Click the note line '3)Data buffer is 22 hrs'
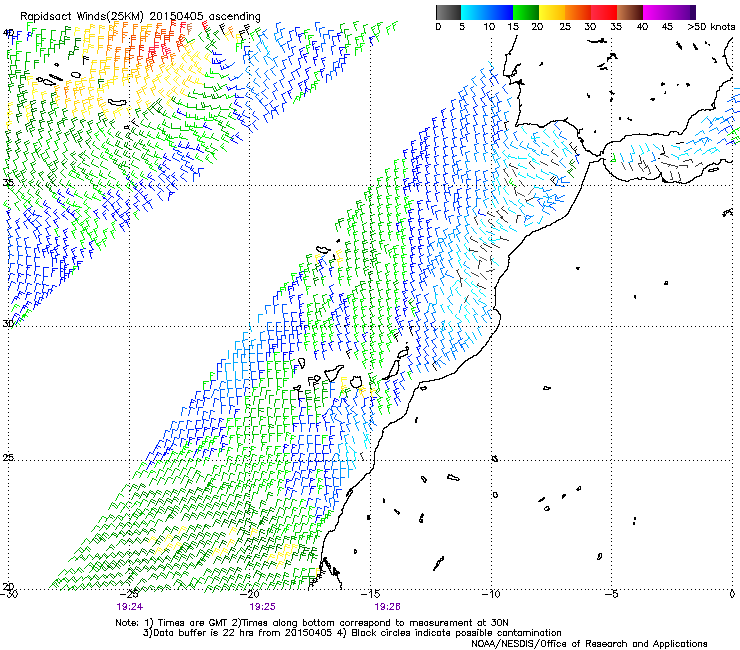The height and width of the screenshot is (650, 740). pyautogui.click(x=352, y=633)
